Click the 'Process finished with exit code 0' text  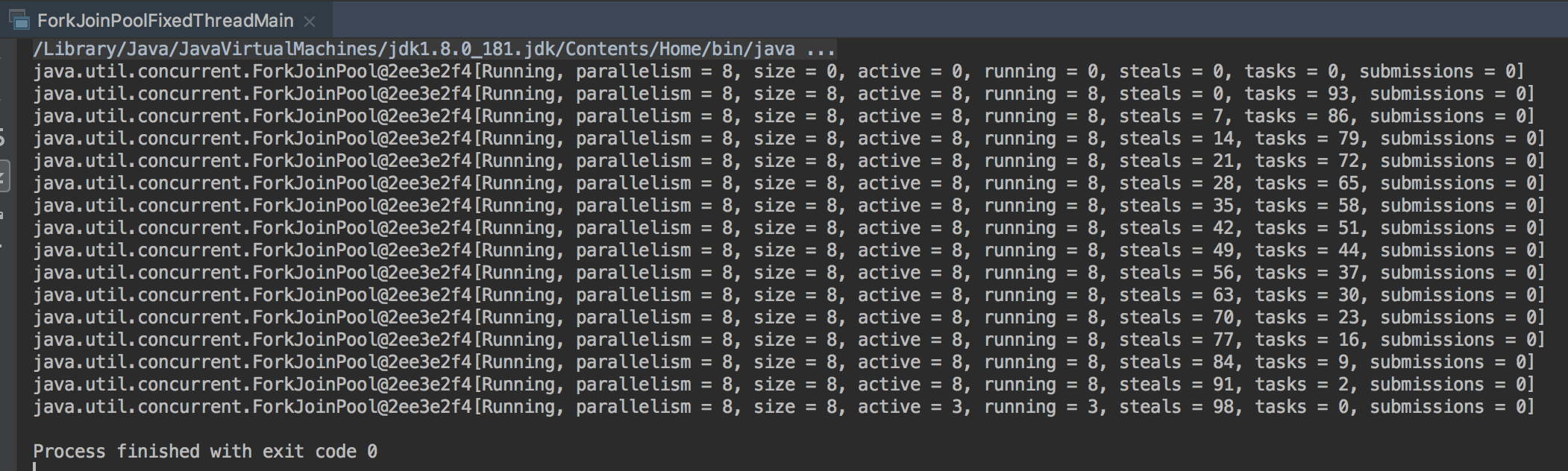point(205,452)
